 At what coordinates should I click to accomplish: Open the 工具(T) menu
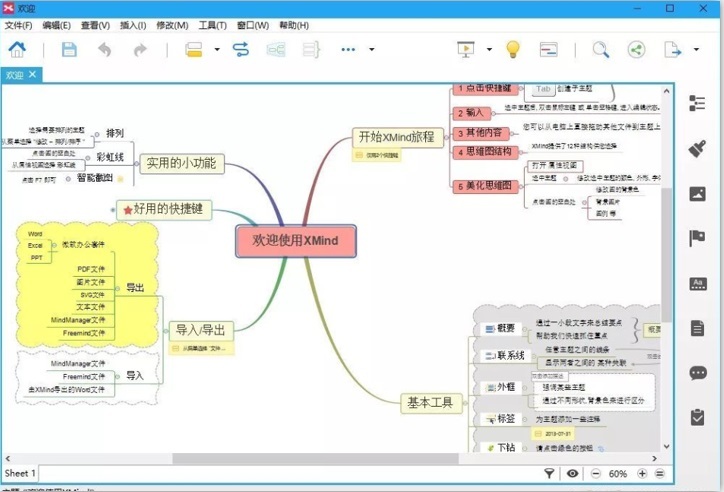(213, 25)
